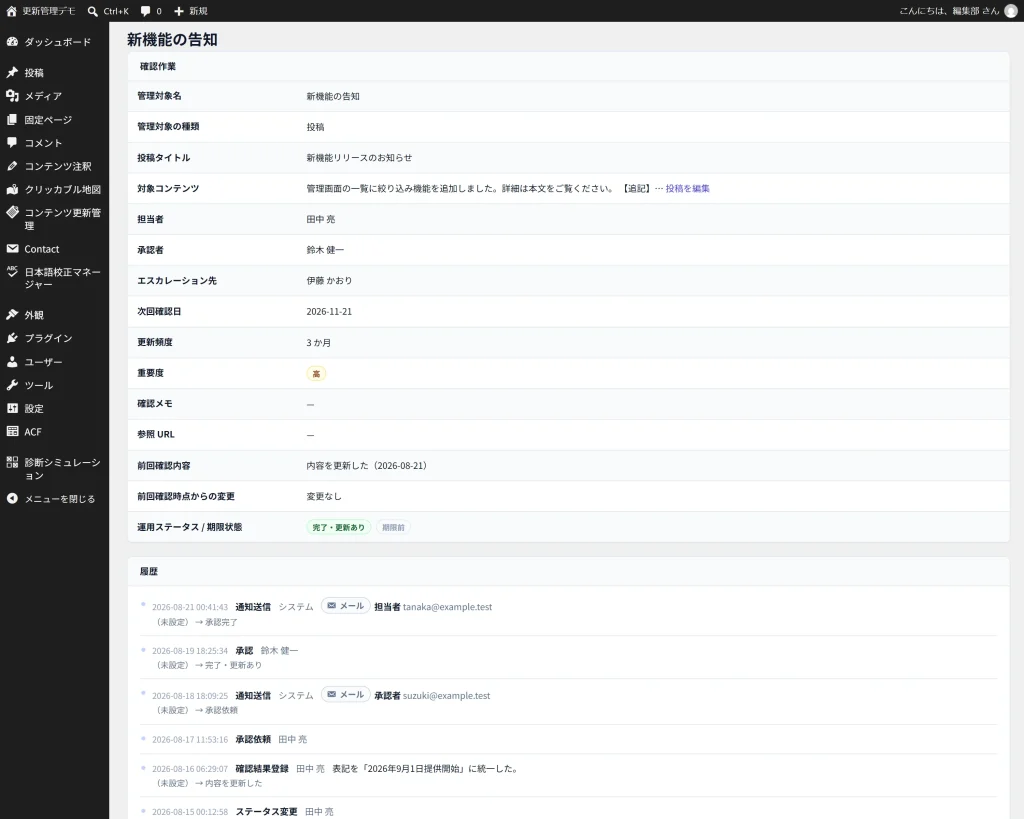Click the 確認結果登録 history entry
Viewport: 1024px width, 819px height.
[262, 769]
